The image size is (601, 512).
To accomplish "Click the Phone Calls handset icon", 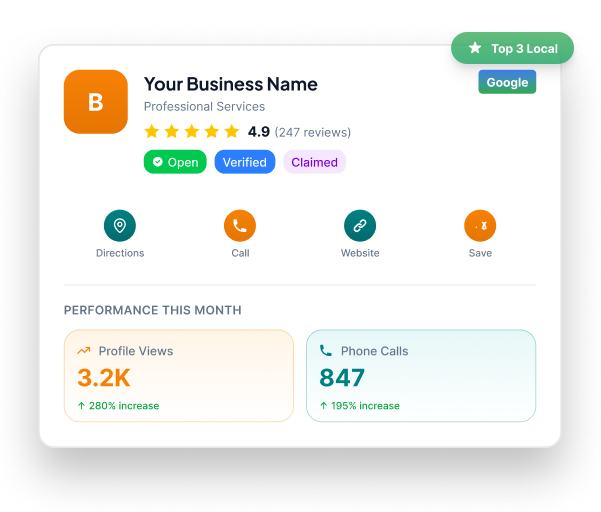I will coord(326,351).
